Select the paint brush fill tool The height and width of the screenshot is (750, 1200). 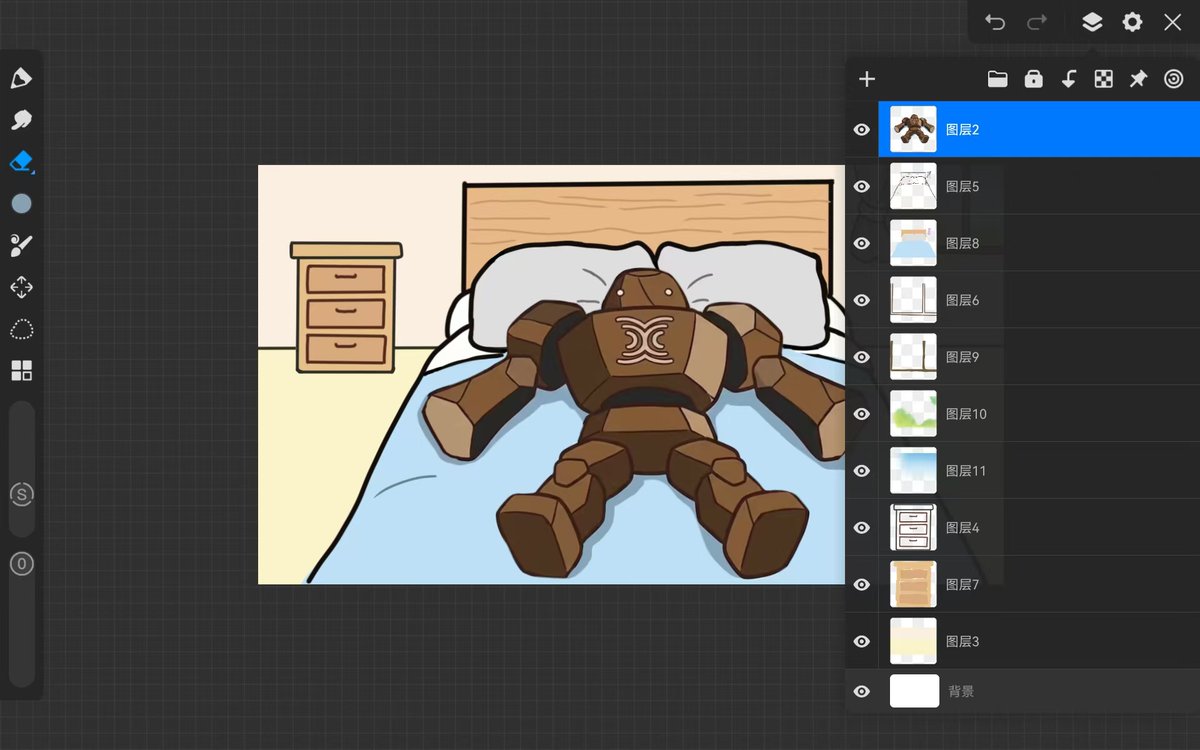[x=21, y=246]
